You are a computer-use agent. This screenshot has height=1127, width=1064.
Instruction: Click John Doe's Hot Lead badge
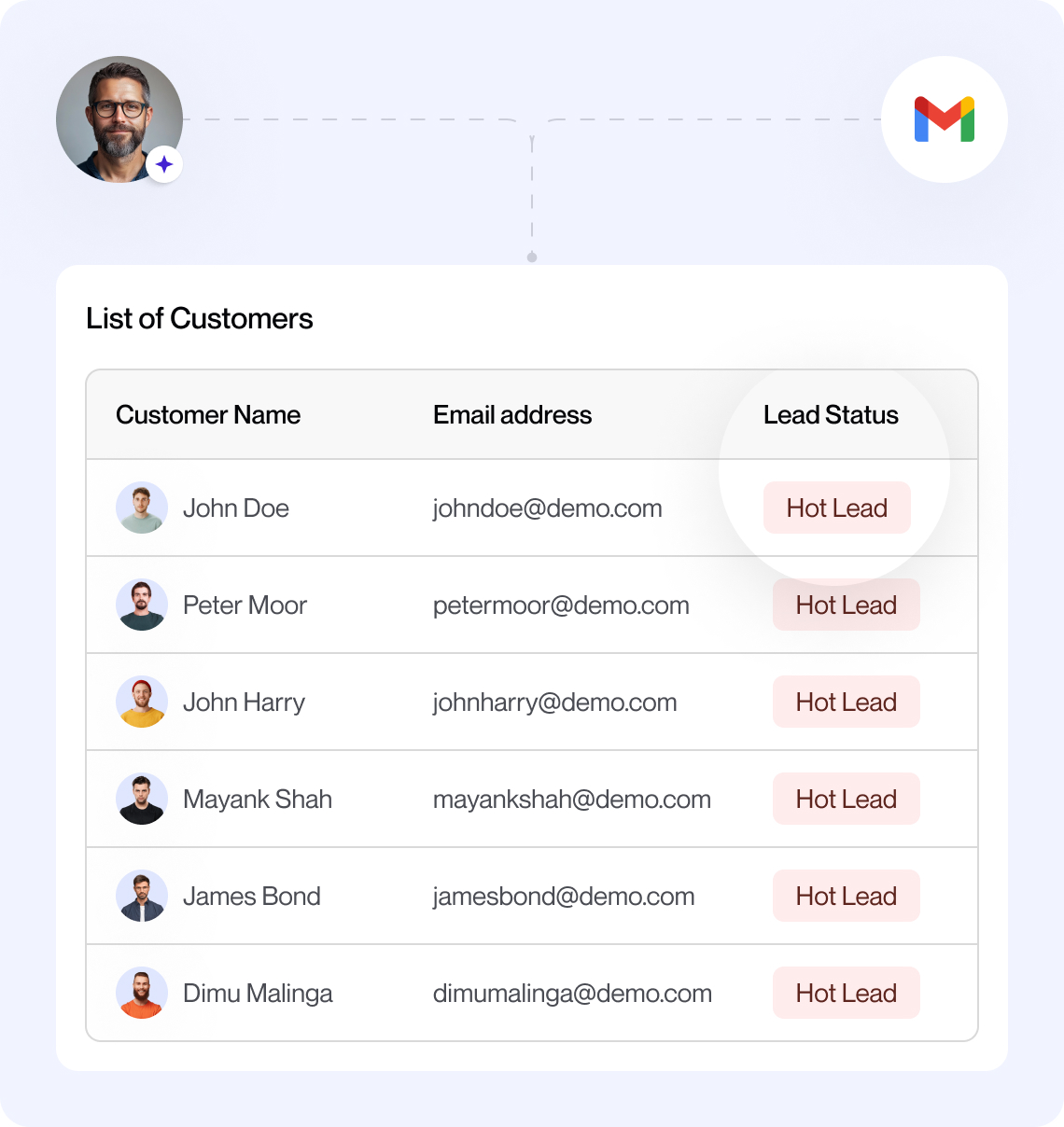pos(837,508)
